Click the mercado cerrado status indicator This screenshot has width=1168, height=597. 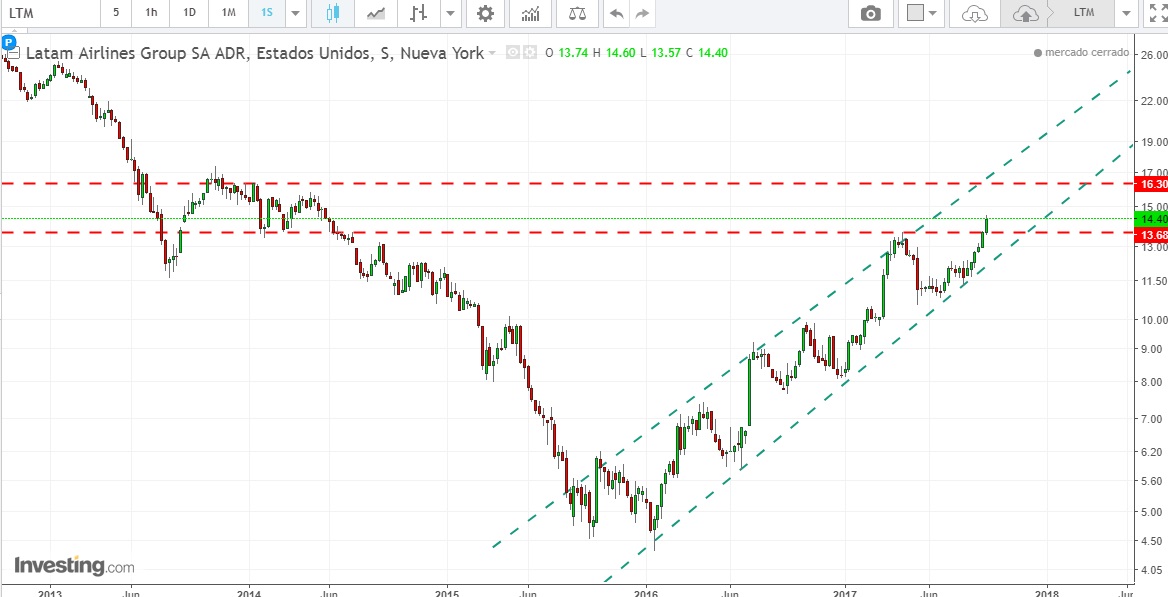click(1082, 53)
